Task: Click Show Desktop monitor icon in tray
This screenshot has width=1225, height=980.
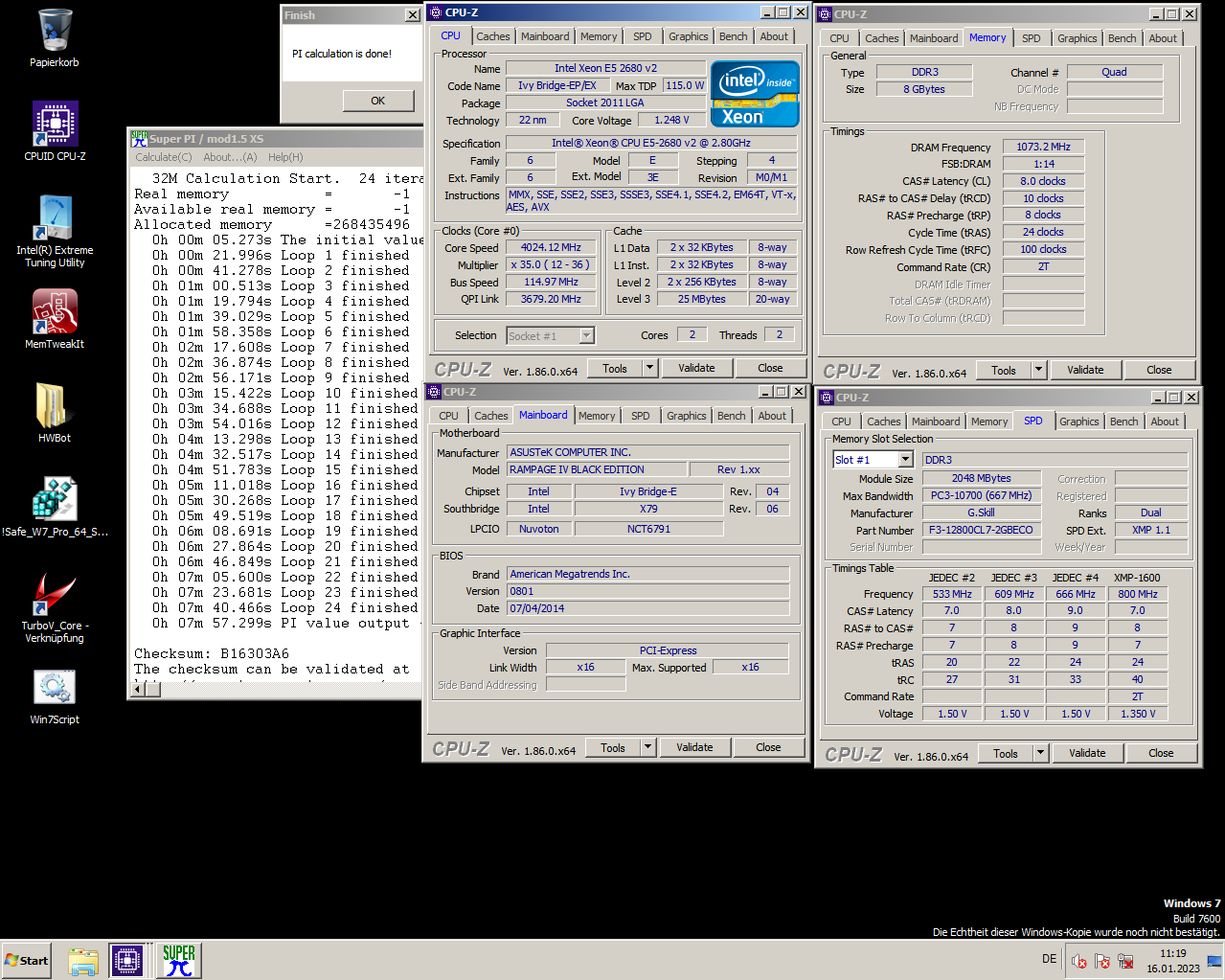Action: pyautogui.click(x=1214, y=961)
